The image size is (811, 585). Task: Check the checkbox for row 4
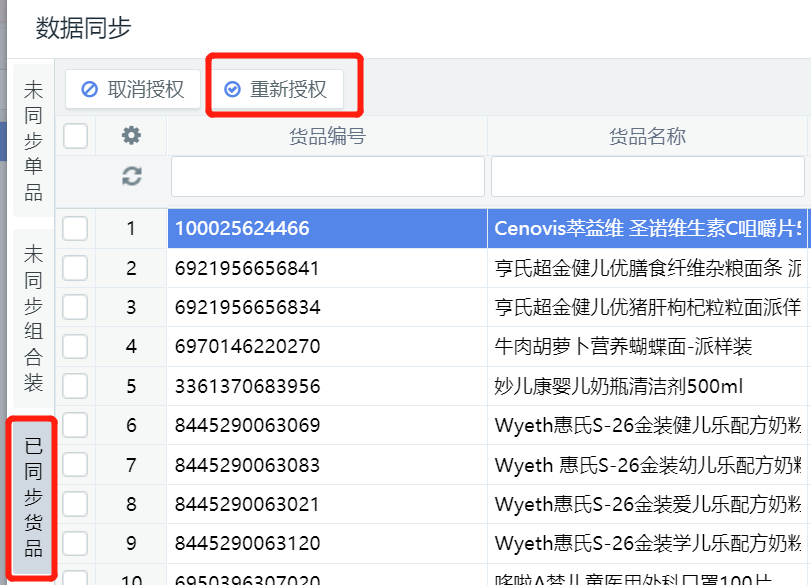pyautogui.click(x=76, y=346)
